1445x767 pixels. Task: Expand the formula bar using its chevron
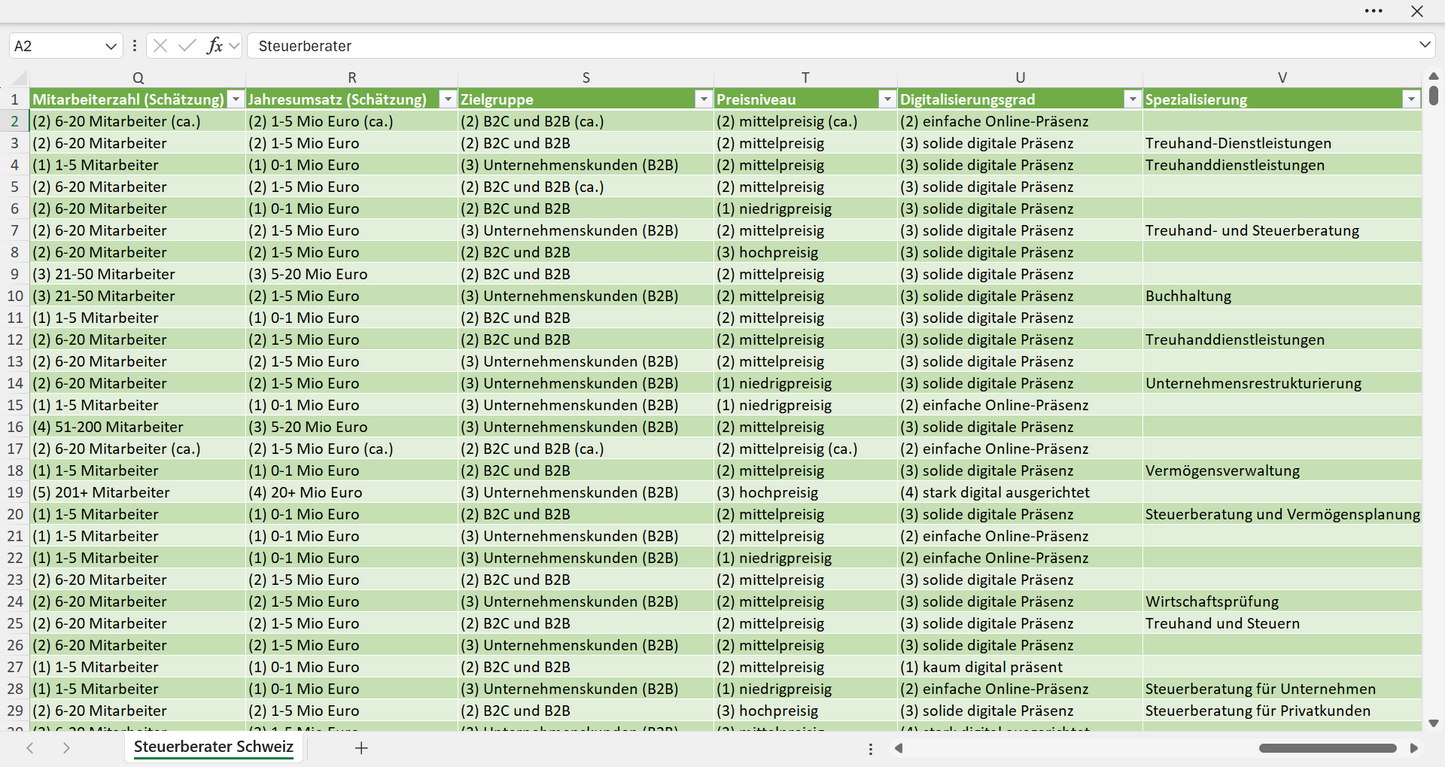click(x=1425, y=46)
